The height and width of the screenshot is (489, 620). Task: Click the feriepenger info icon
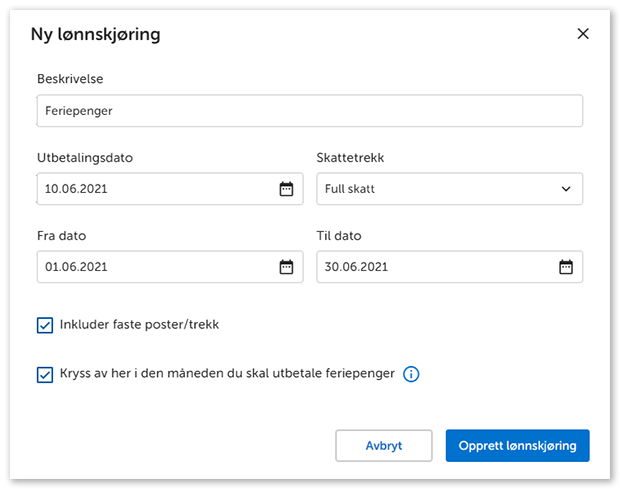click(x=411, y=375)
